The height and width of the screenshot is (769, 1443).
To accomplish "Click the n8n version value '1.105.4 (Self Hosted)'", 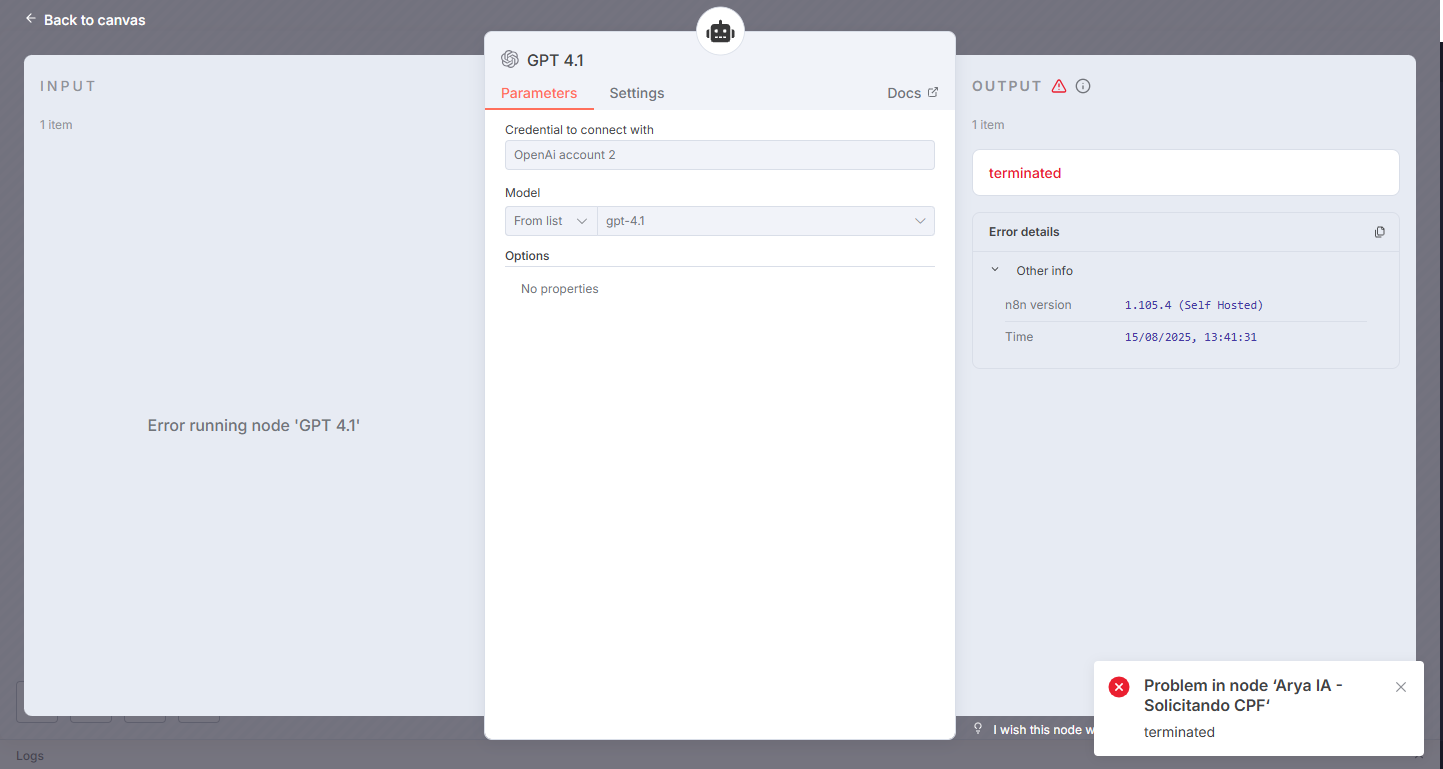I will point(1194,305).
